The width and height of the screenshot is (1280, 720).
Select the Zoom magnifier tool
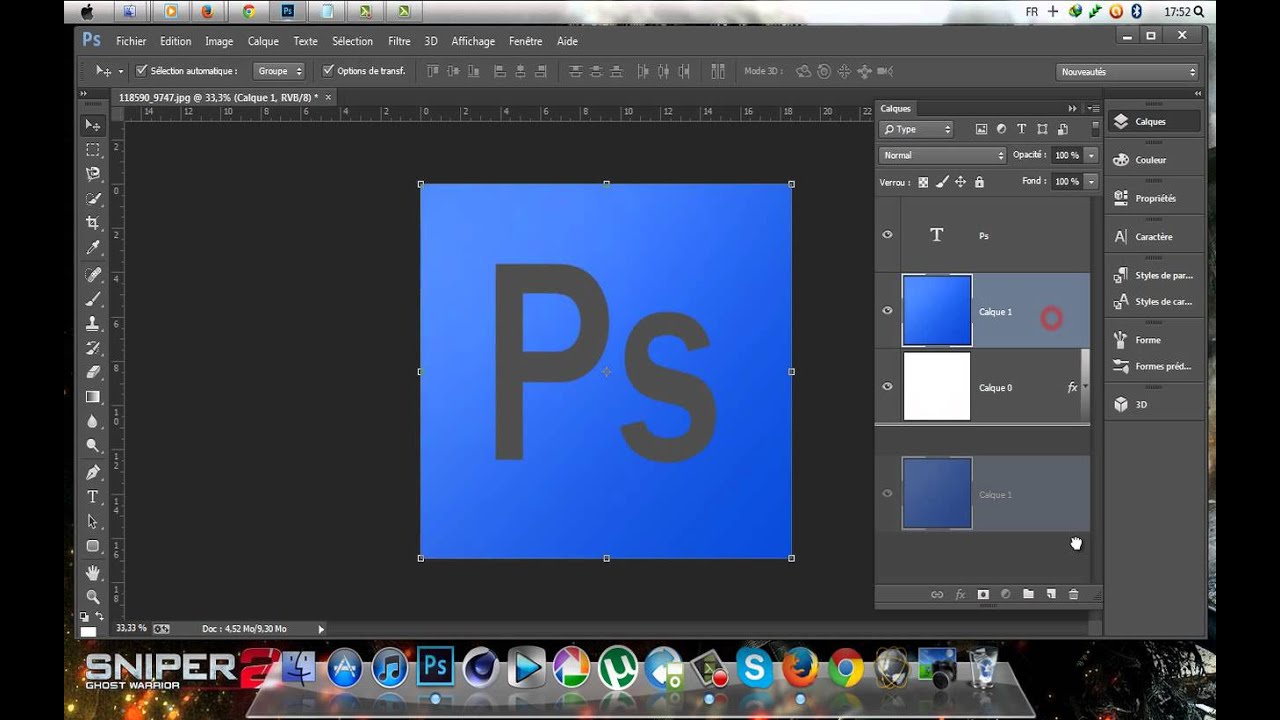point(93,596)
